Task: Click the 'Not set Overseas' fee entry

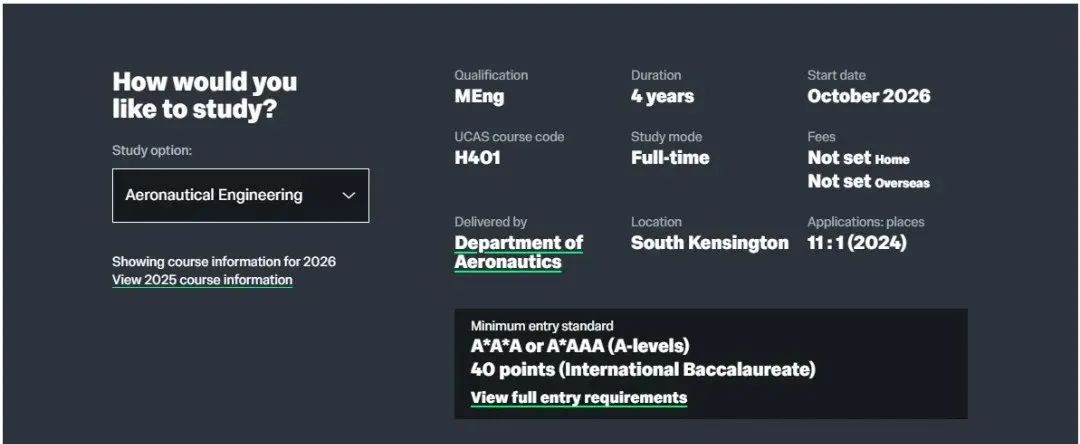Action: pos(869,182)
